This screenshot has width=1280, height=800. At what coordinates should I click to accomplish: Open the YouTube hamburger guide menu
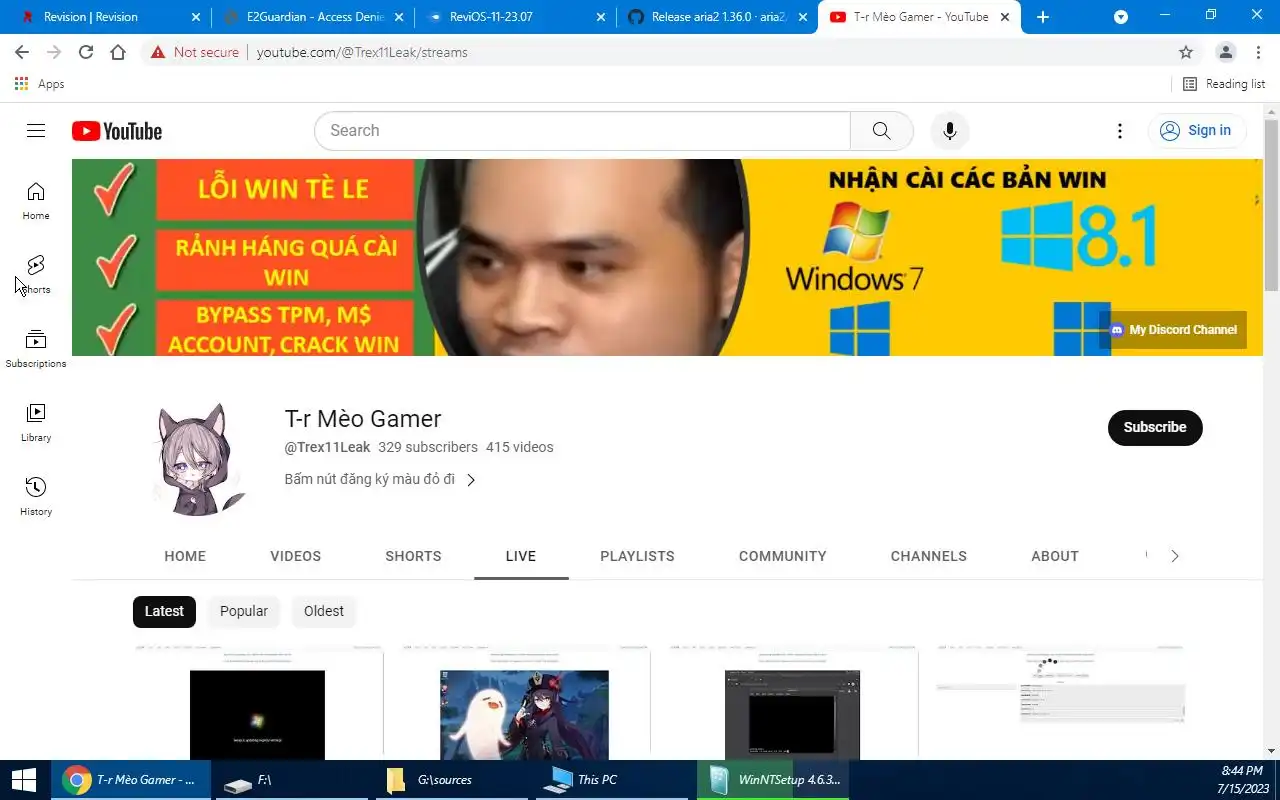(36, 131)
